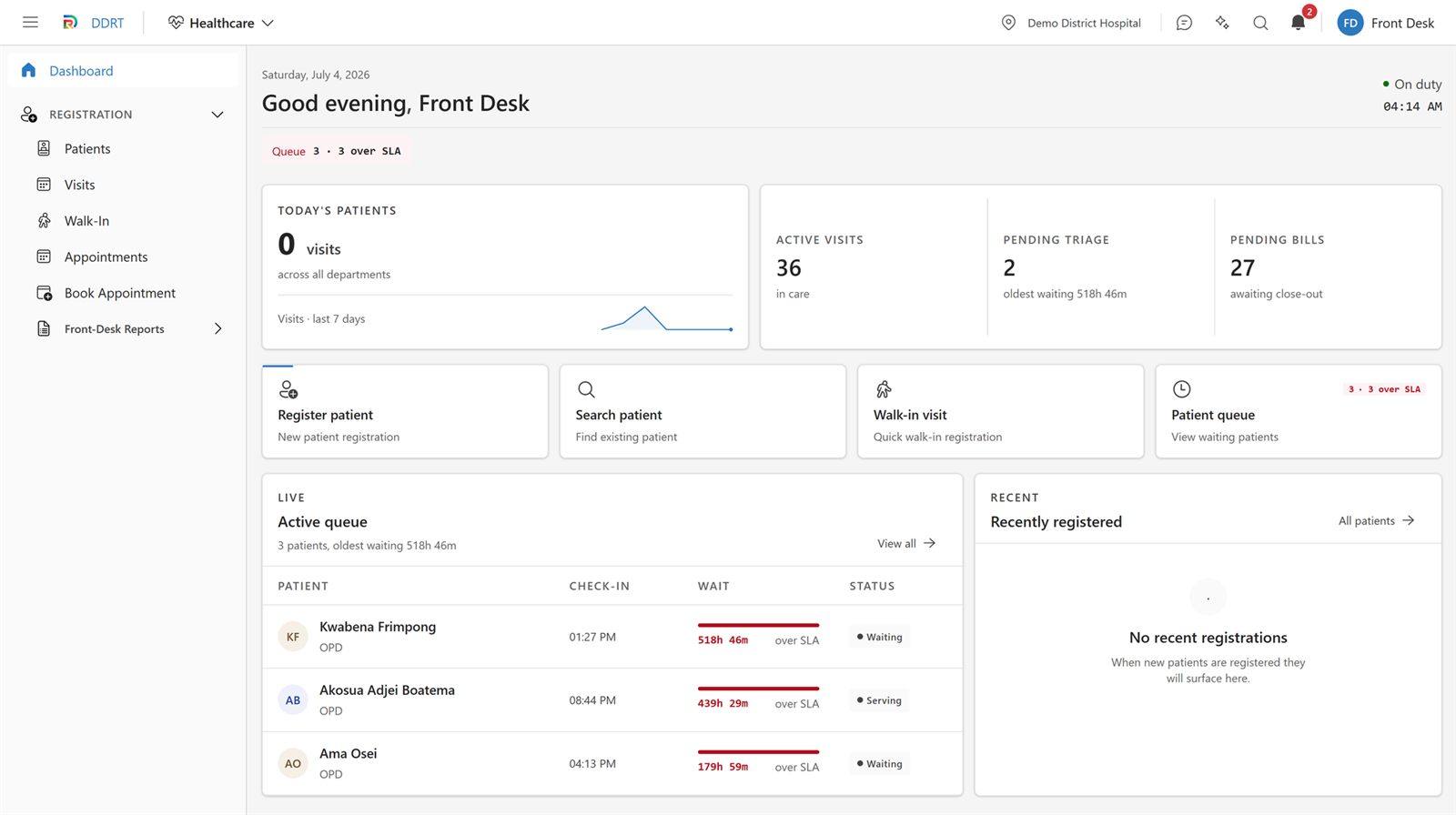
Task: Click the Walk-in visit card icon
Action: click(884, 389)
